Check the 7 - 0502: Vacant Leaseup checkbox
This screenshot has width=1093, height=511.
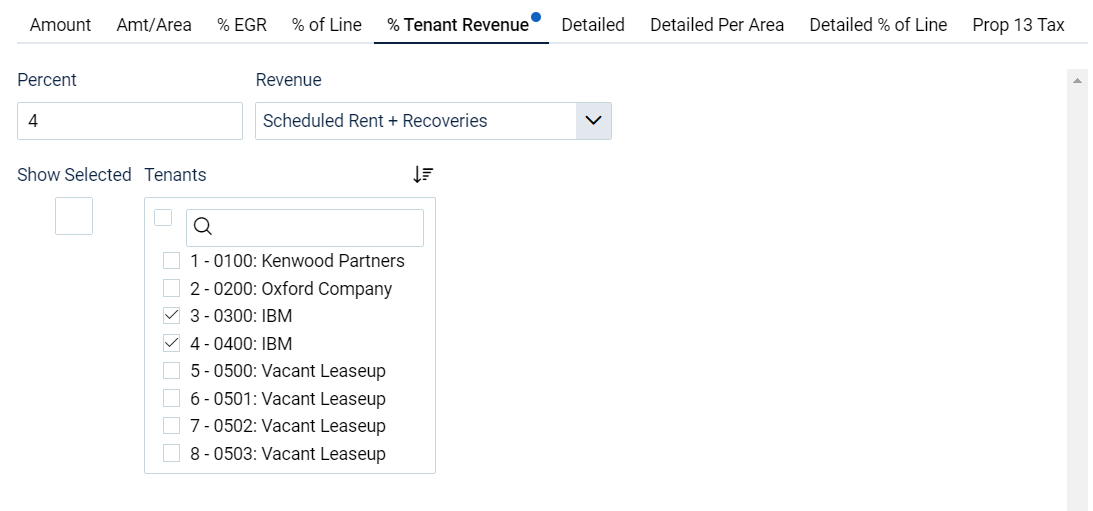171,426
